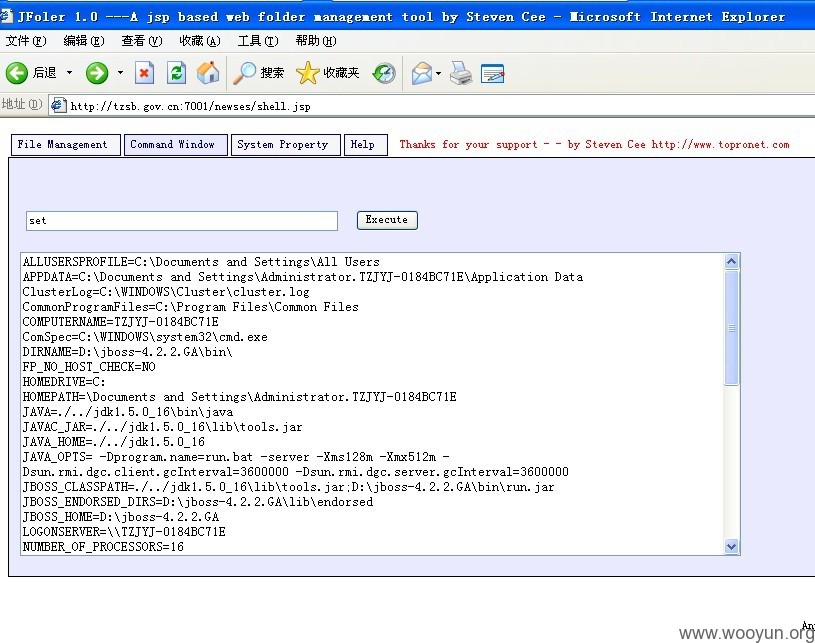Click the output vertical scrollbar thumb
Screen dimensions: 815x643
(731, 327)
